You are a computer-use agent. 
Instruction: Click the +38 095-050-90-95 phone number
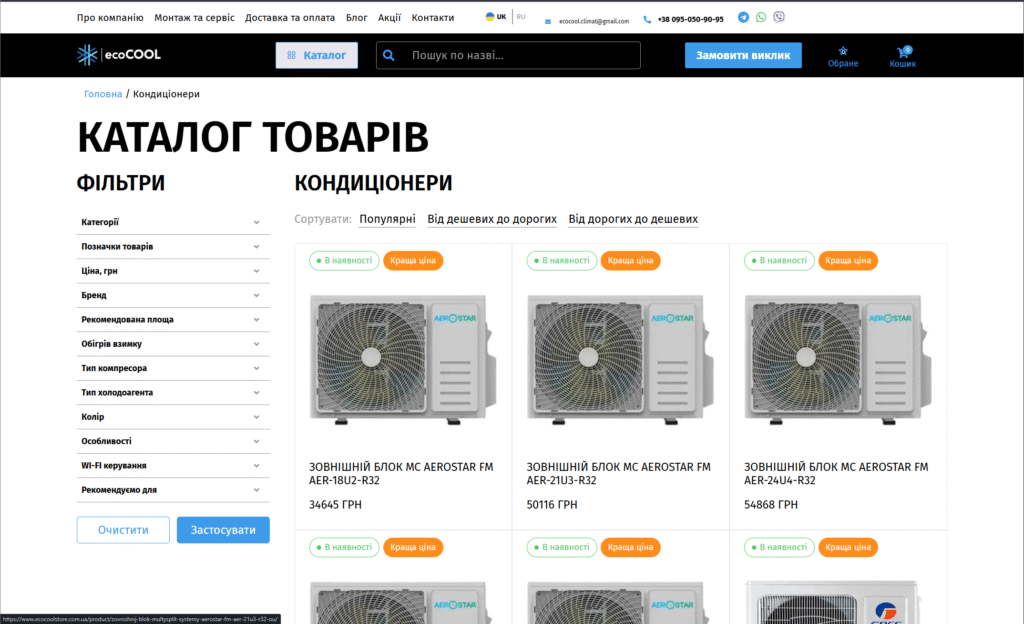[690, 20]
